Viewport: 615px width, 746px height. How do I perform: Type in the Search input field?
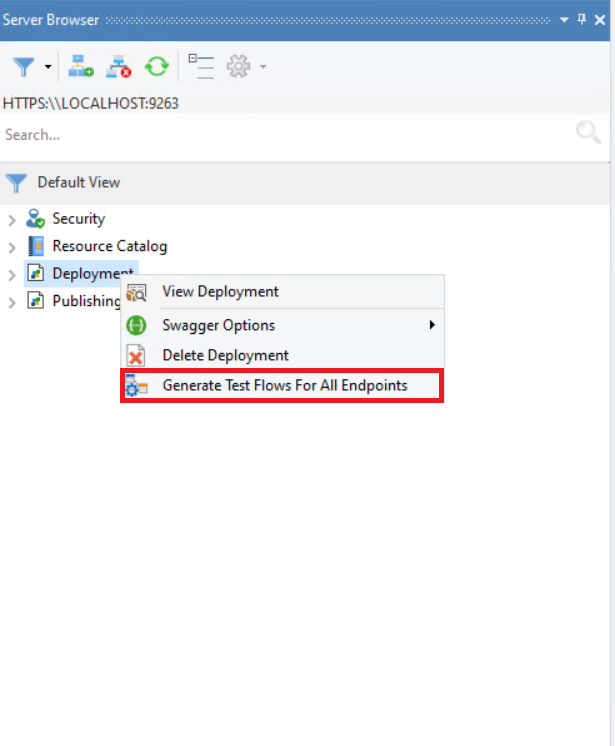[280, 134]
